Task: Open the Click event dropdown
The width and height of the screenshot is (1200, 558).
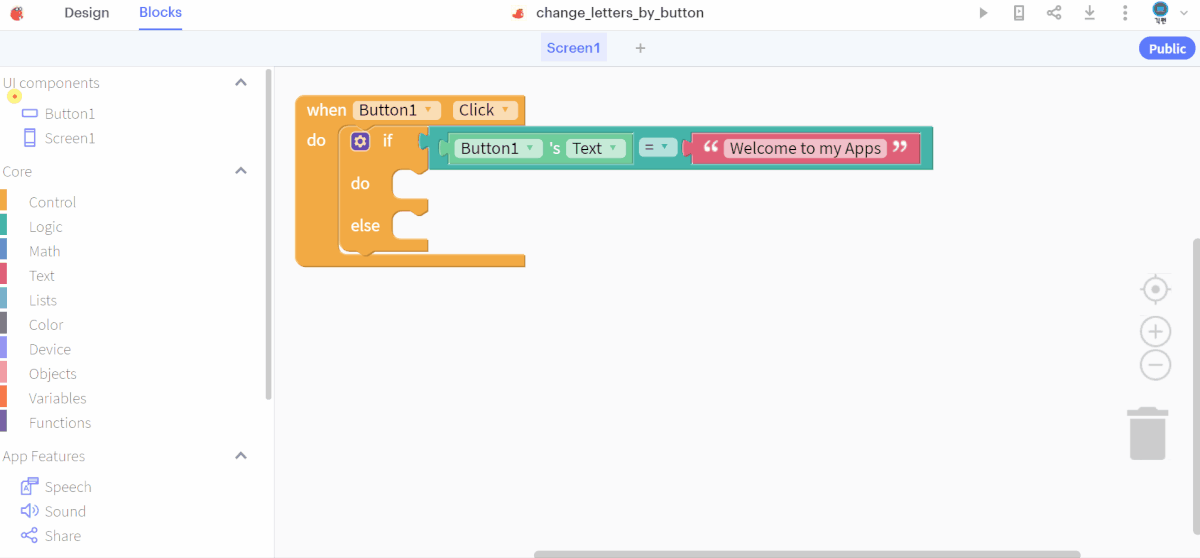Action: [485, 110]
